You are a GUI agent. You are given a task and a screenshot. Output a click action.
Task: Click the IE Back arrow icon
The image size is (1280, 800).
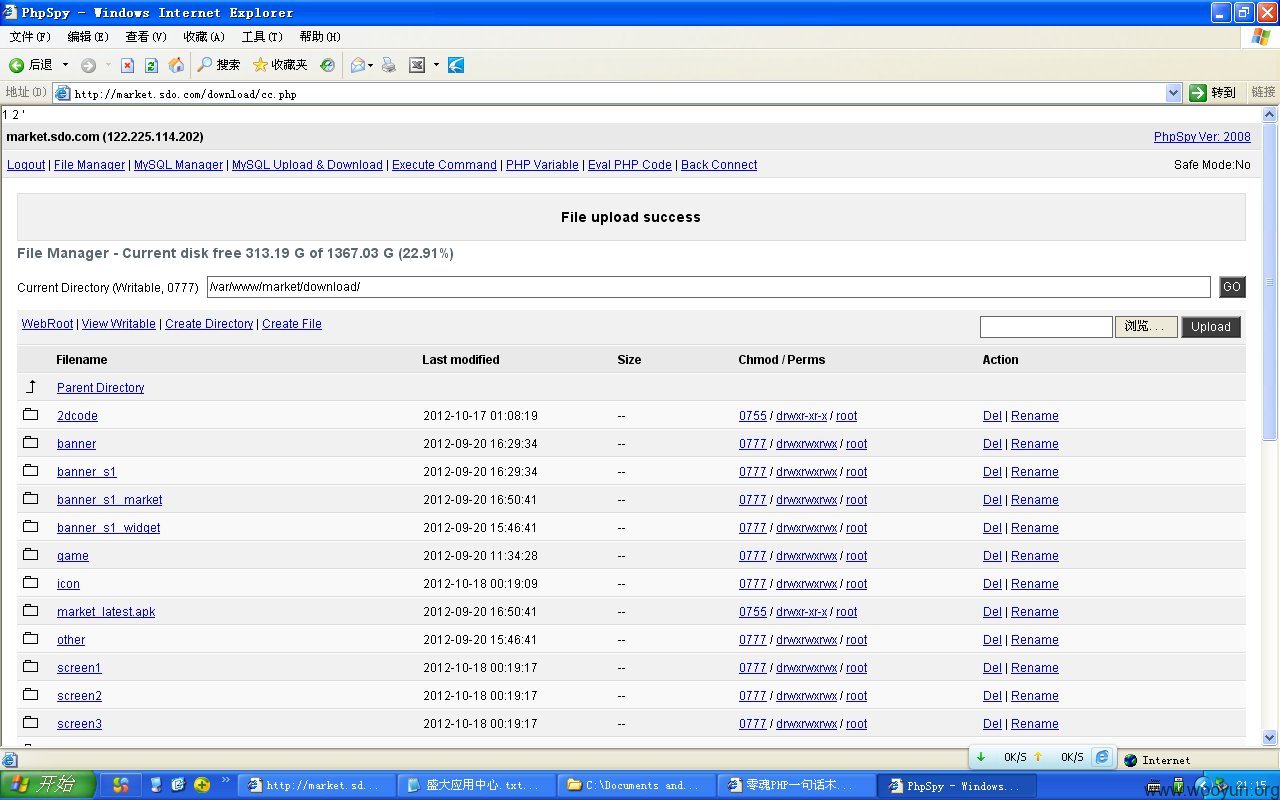(17, 65)
